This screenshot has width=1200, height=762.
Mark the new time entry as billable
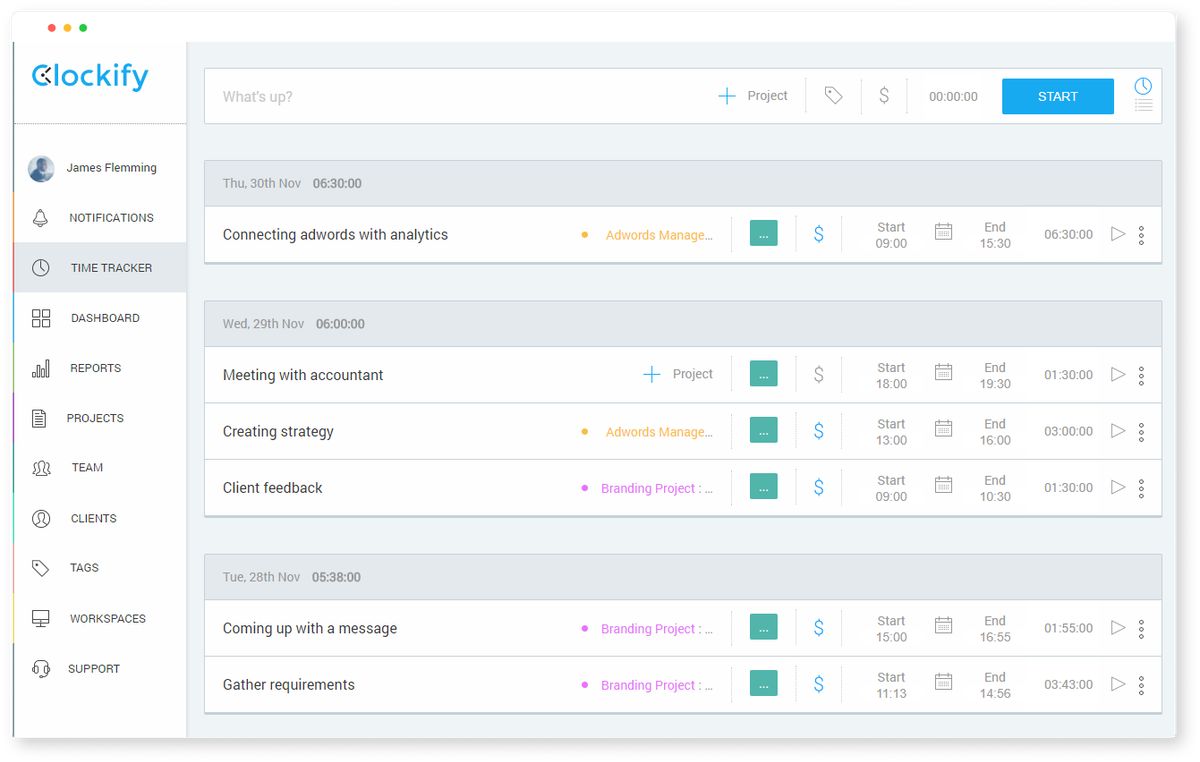coord(883,95)
